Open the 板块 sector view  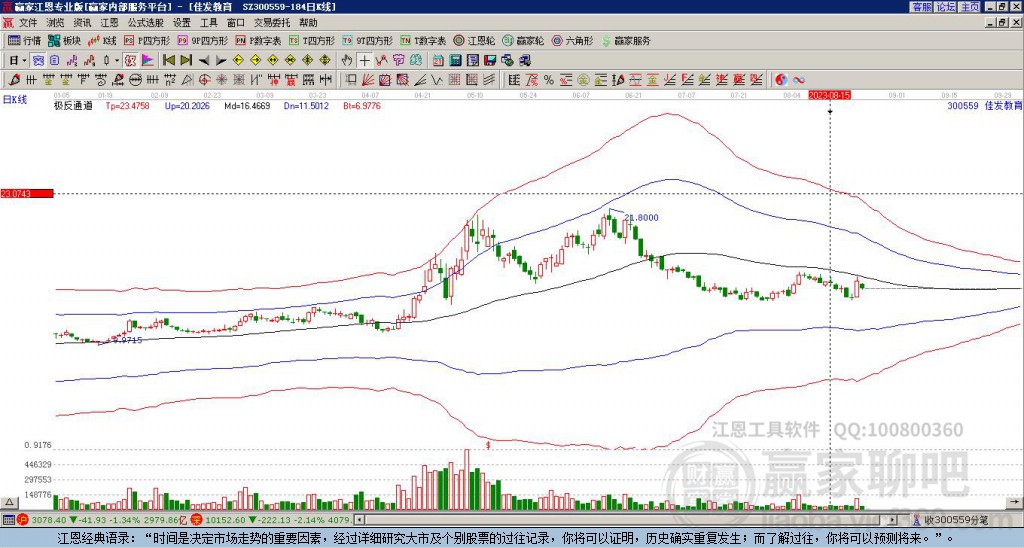pos(64,40)
